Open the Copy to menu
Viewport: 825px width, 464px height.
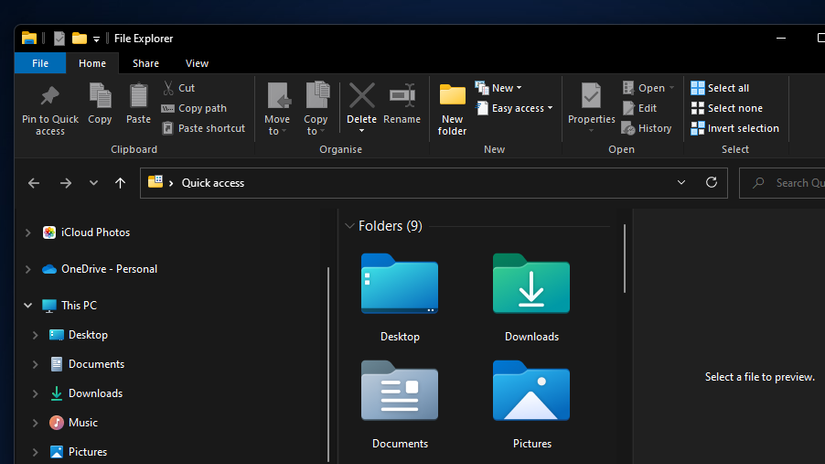[316, 109]
